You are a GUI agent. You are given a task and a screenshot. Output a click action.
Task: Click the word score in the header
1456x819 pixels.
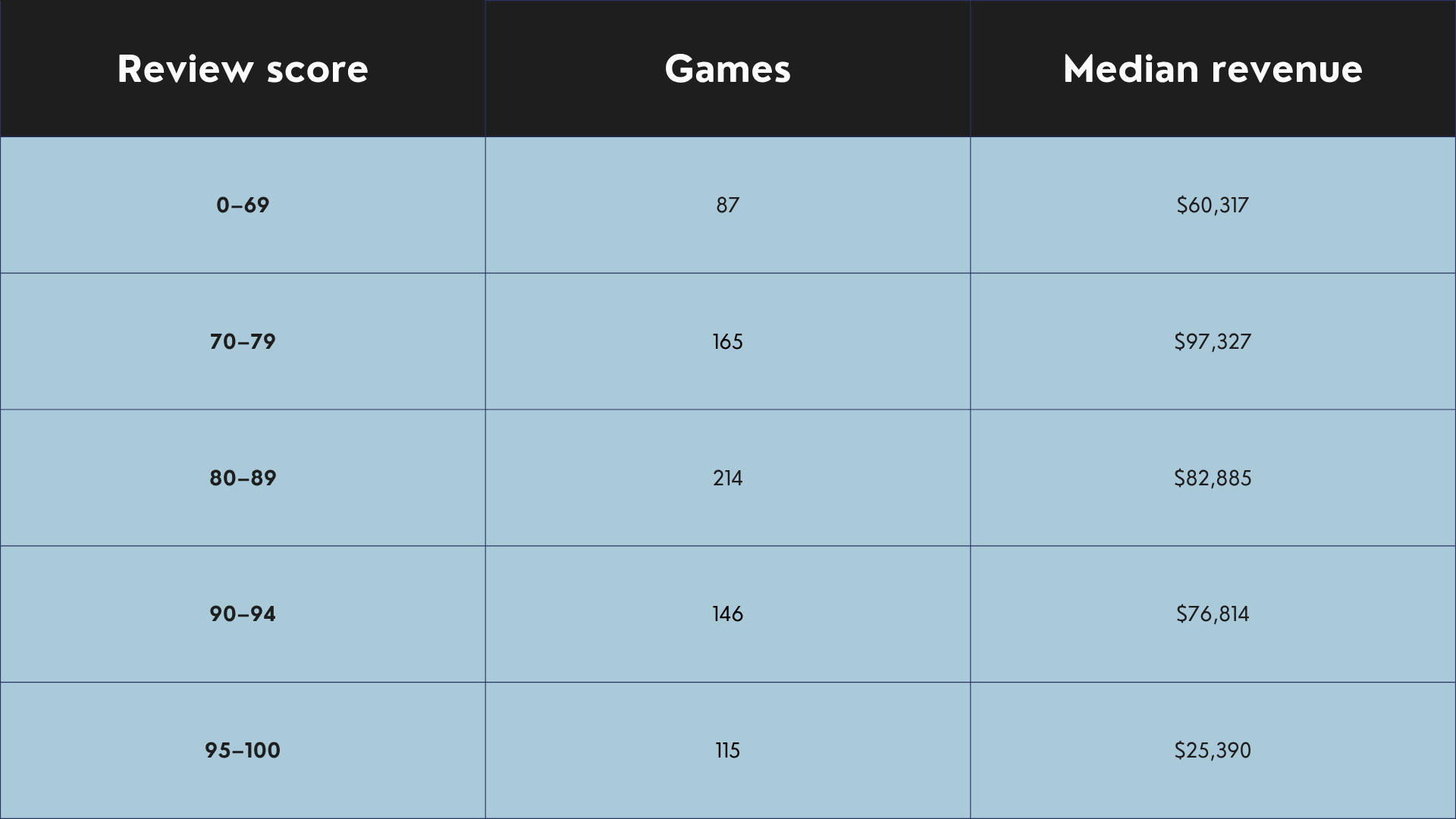[317, 70]
